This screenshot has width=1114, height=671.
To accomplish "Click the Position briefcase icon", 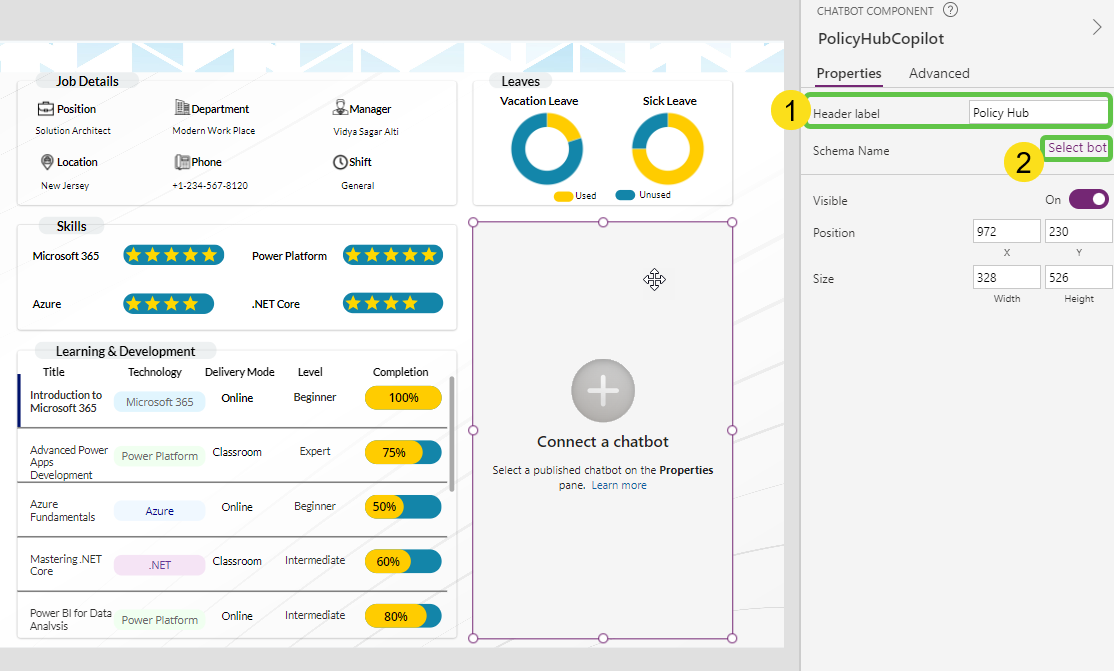I will click(45, 108).
